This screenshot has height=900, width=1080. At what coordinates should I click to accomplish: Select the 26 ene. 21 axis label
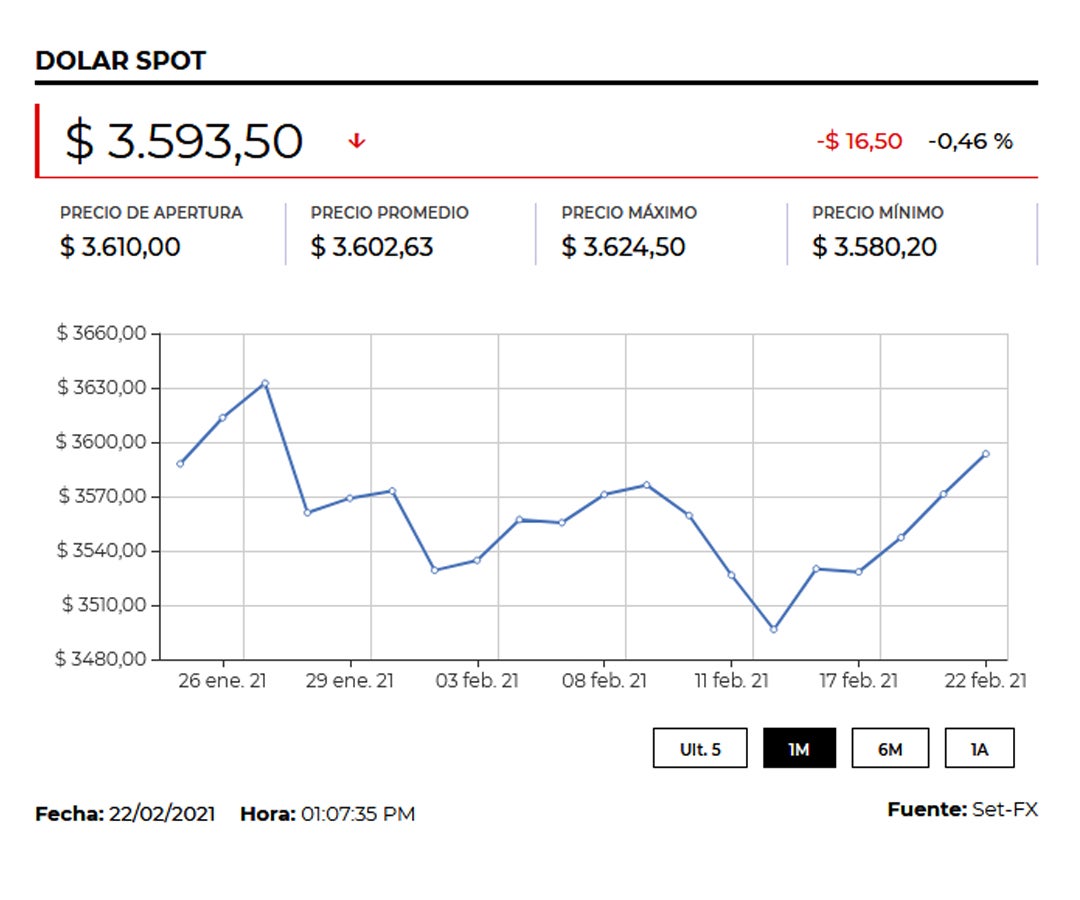[x=222, y=680]
